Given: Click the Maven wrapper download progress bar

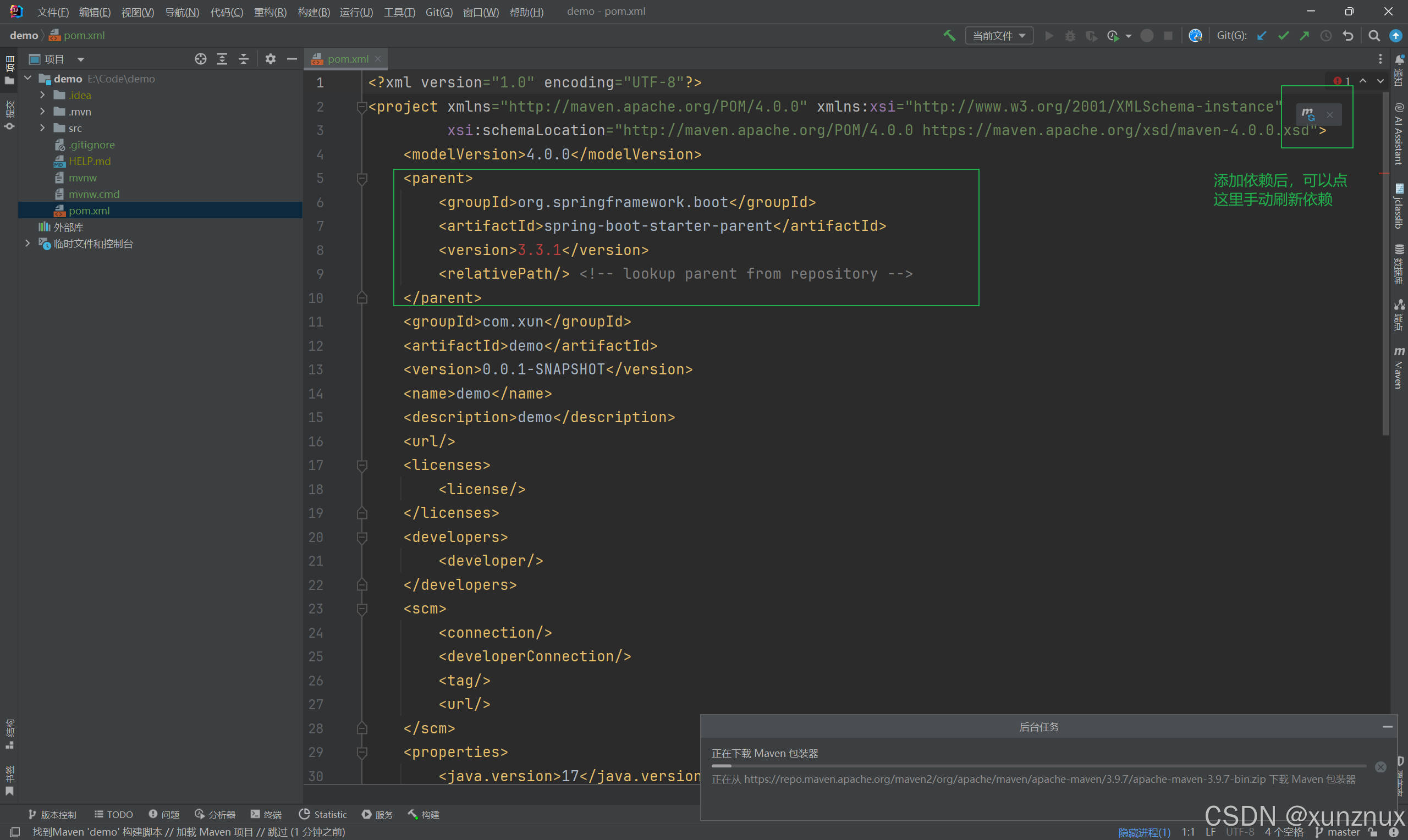Looking at the screenshot, I should tap(1039, 766).
